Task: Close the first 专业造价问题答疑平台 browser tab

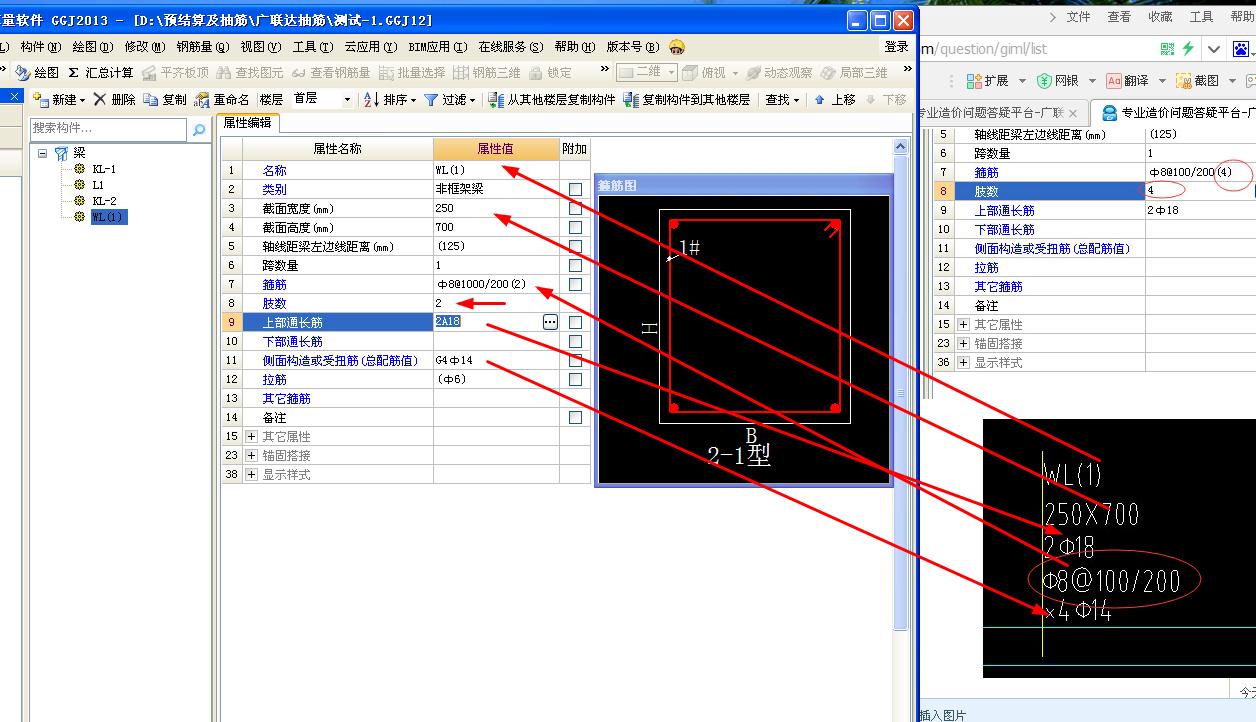Action: (x=1073, y=113)
